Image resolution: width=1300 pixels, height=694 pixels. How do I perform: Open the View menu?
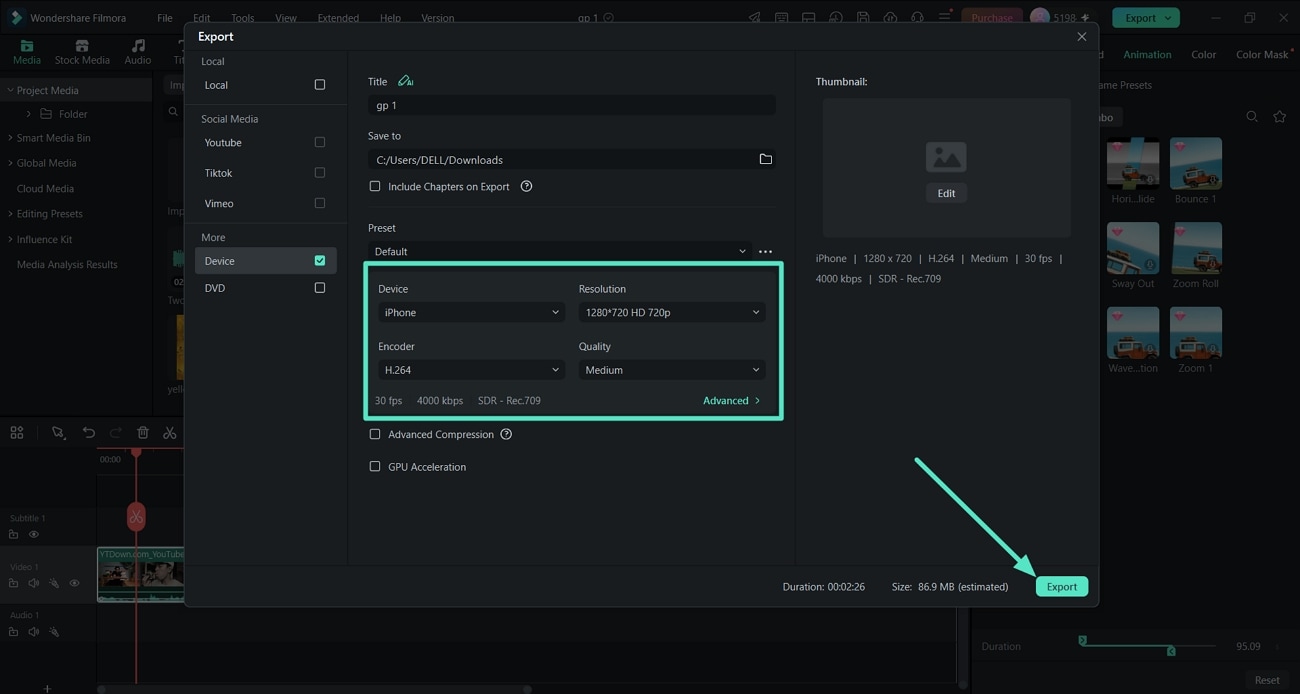tap(286, 18)
